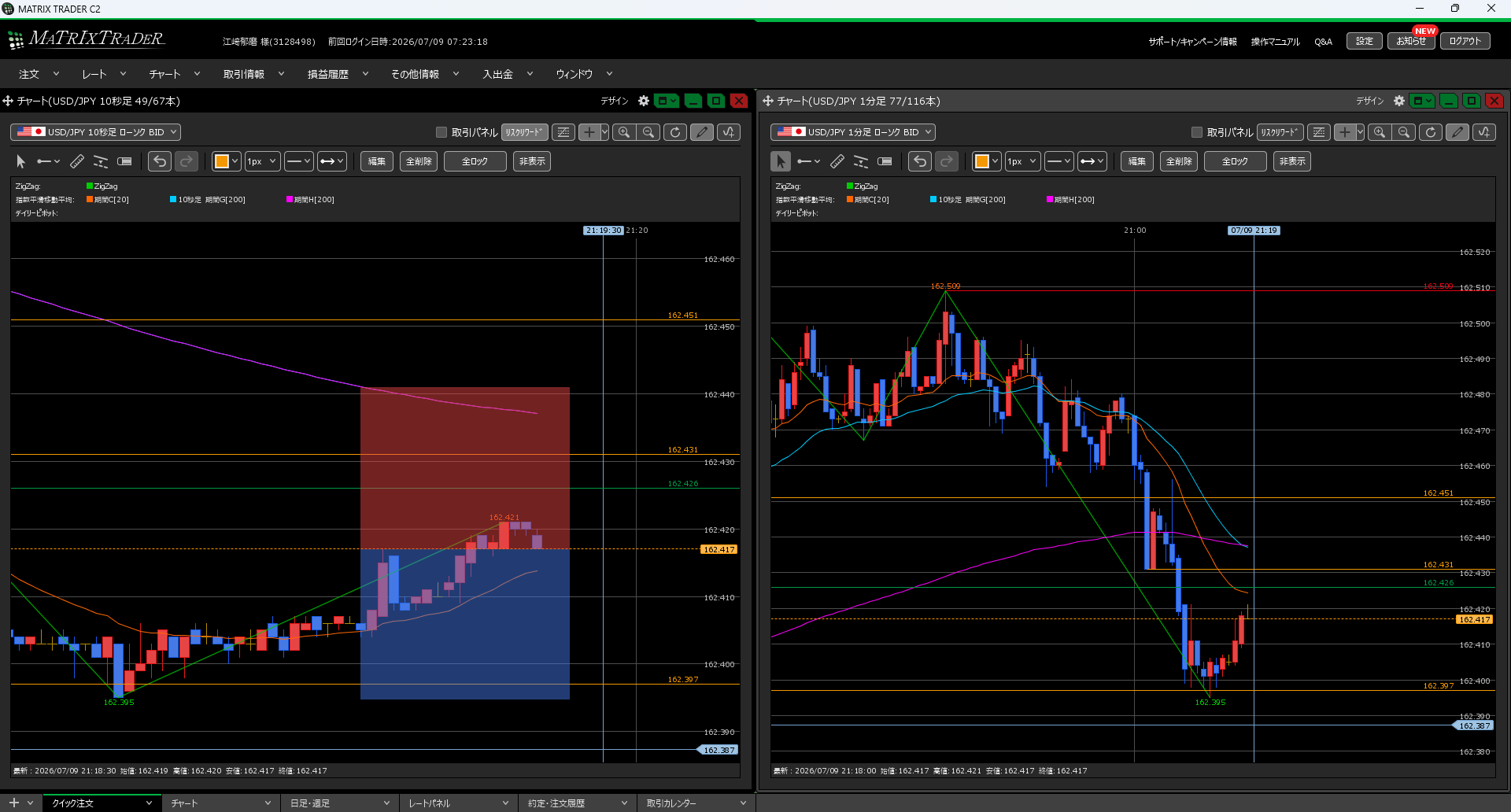Open chart line settings icon in 10秒足 chart
The height and width of the screenshot is (812, 1511).
(x=563, y=132)
